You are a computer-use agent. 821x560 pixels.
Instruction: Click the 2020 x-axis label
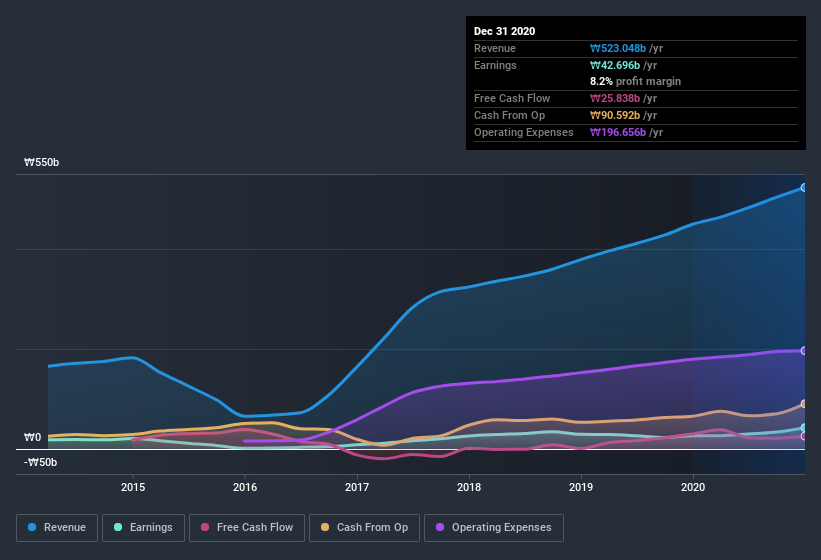pos(693,487)
